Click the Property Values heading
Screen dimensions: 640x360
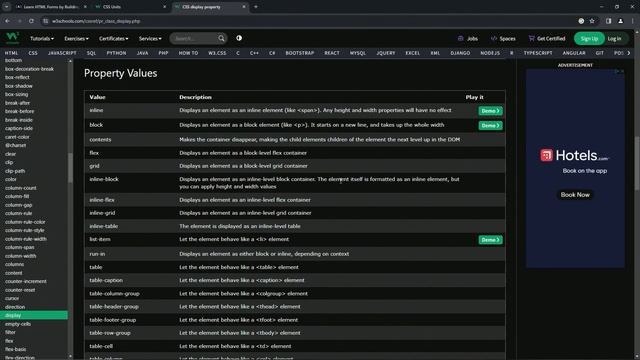tap(120, 73)
